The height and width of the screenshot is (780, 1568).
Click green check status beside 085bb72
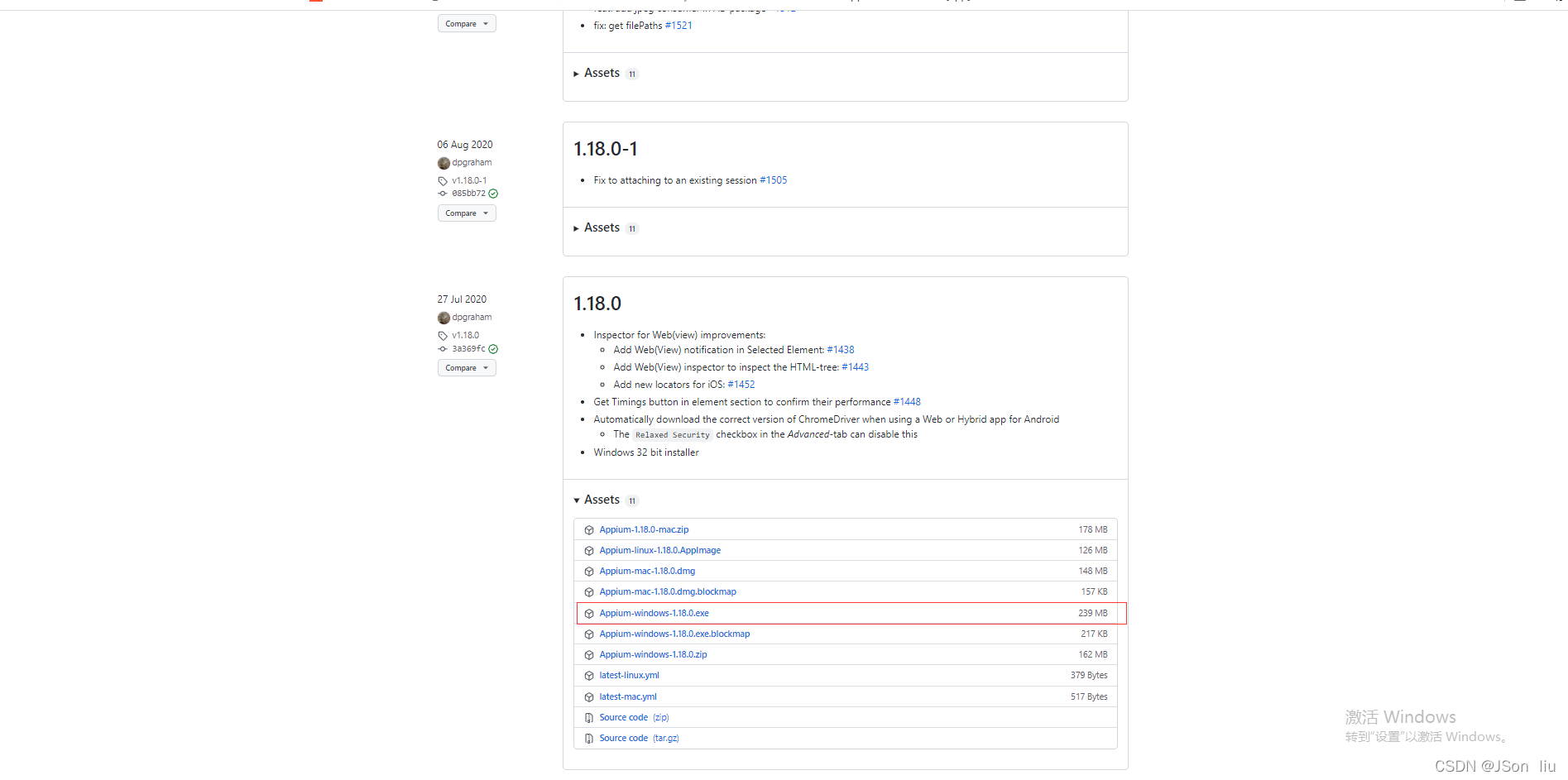pos(493,194)
